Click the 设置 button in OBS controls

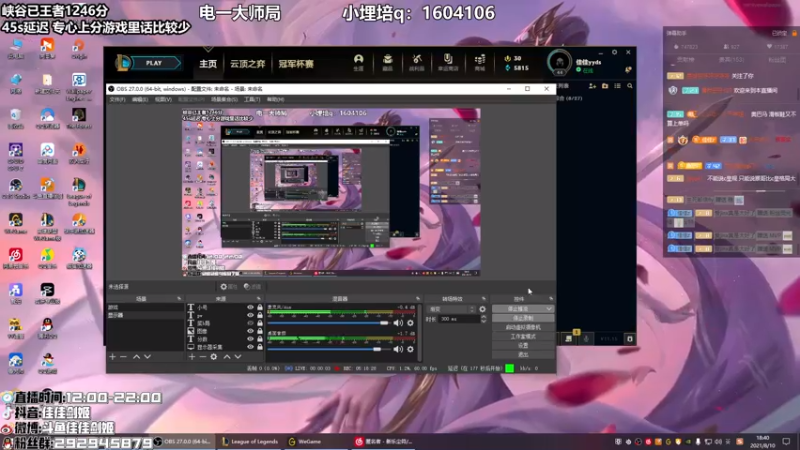tap(523, 345)
